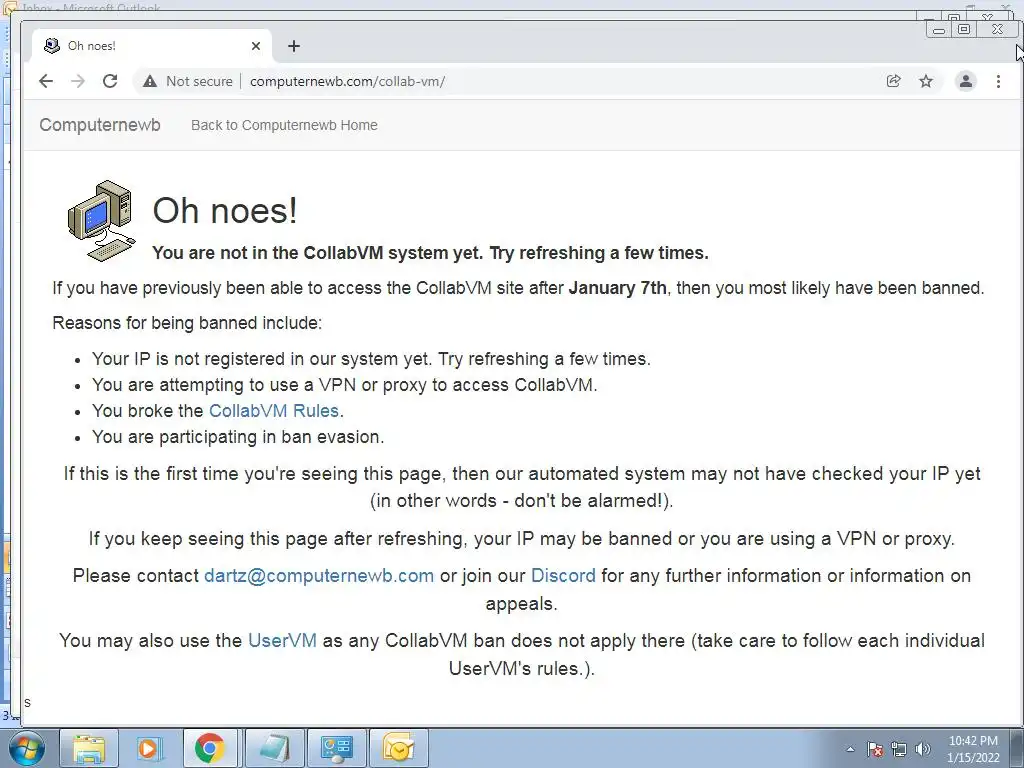Screen dimensions: 1024x768
Task: Click the address bar URL computernewb.com/collab-vm/
Action: coord(347,81)
